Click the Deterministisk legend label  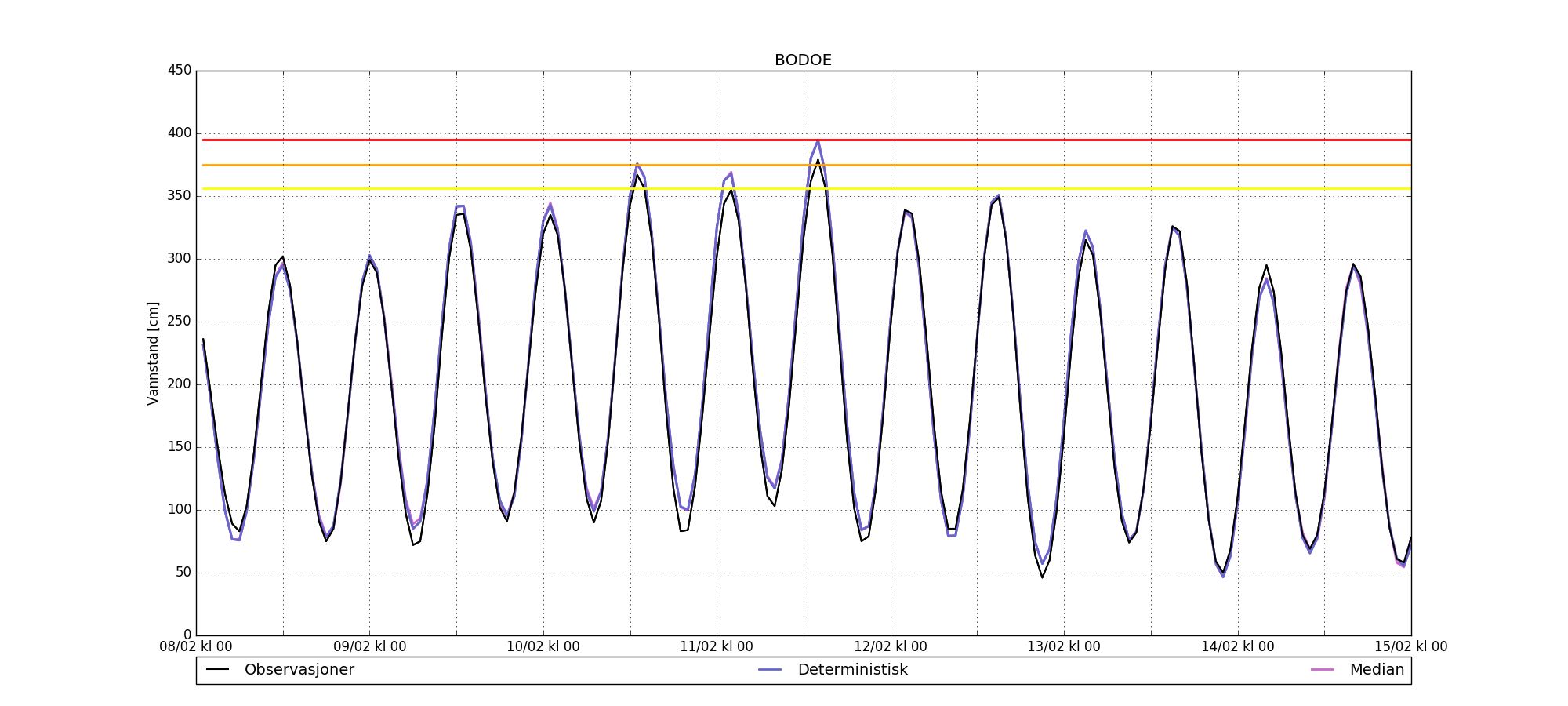852,670
